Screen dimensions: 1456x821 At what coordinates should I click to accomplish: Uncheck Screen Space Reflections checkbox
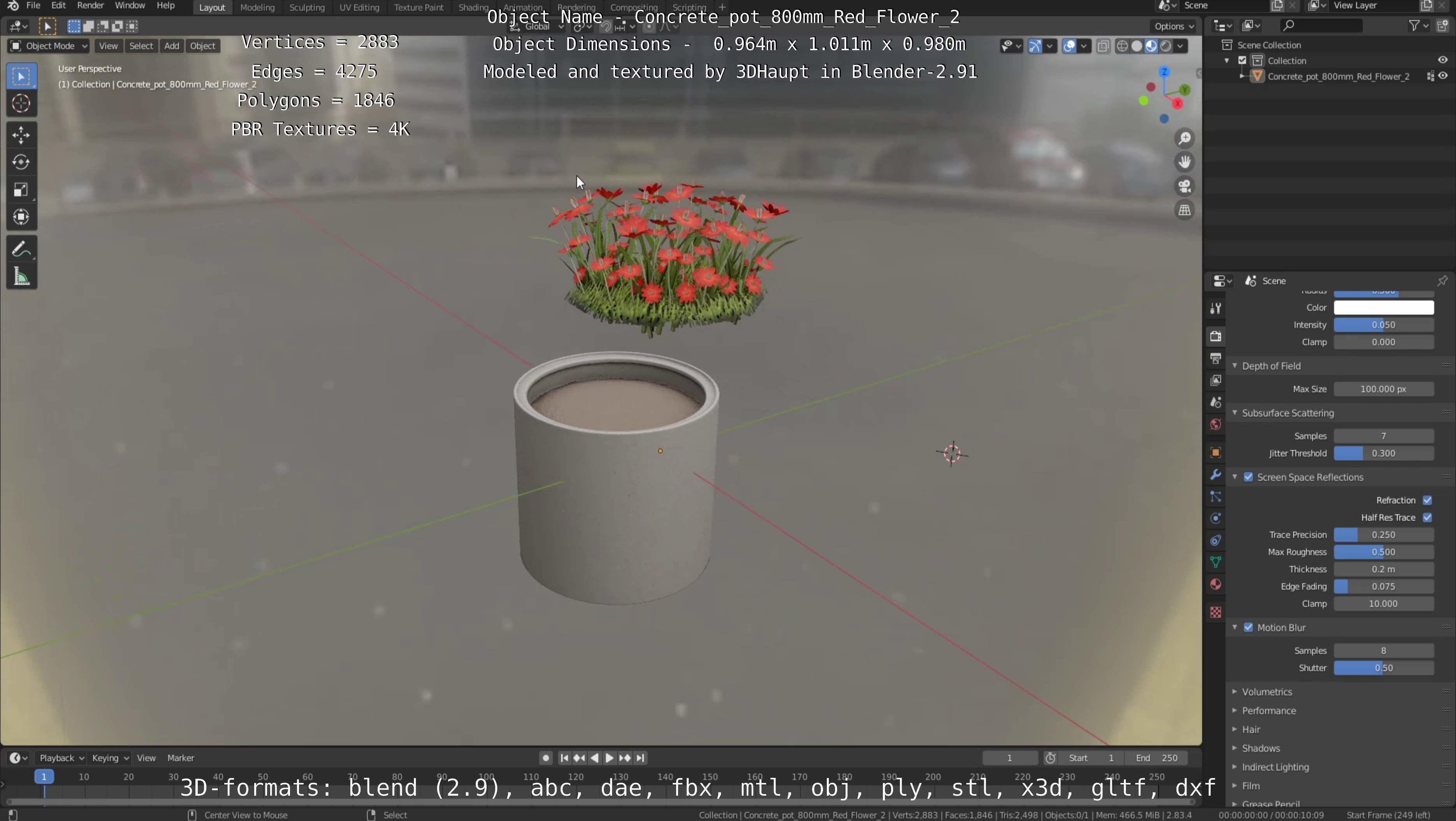[x=1248, y=478]
